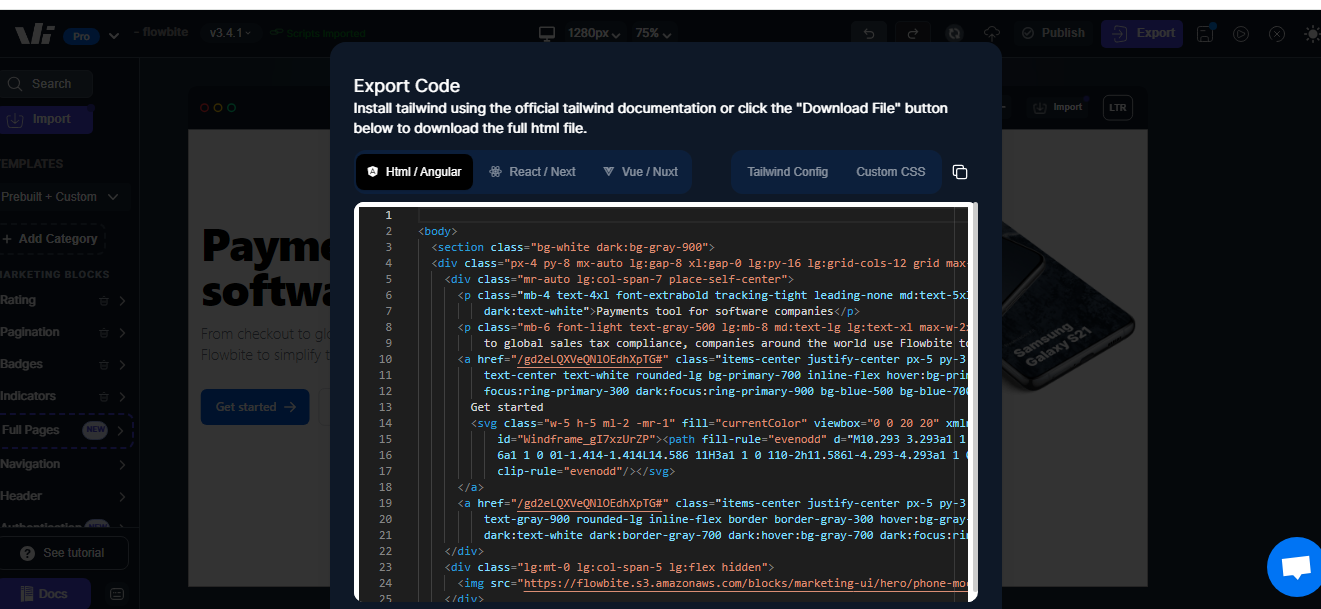The width and height of the screenshot is (1321, 609).
Task: Toggle the sun light-mode icon
Action: click(x=1312, y=33)
